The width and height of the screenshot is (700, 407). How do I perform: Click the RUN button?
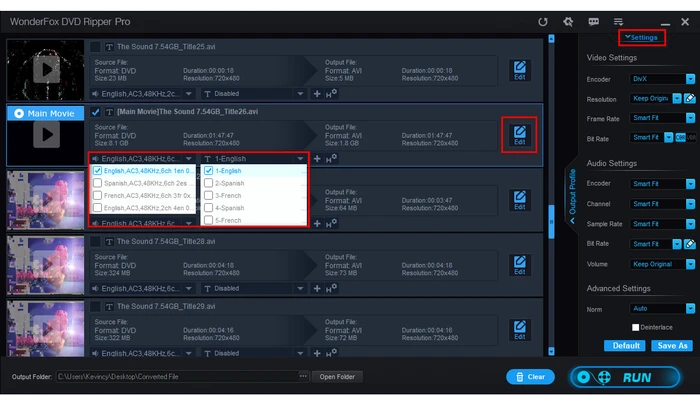point(625,378)
